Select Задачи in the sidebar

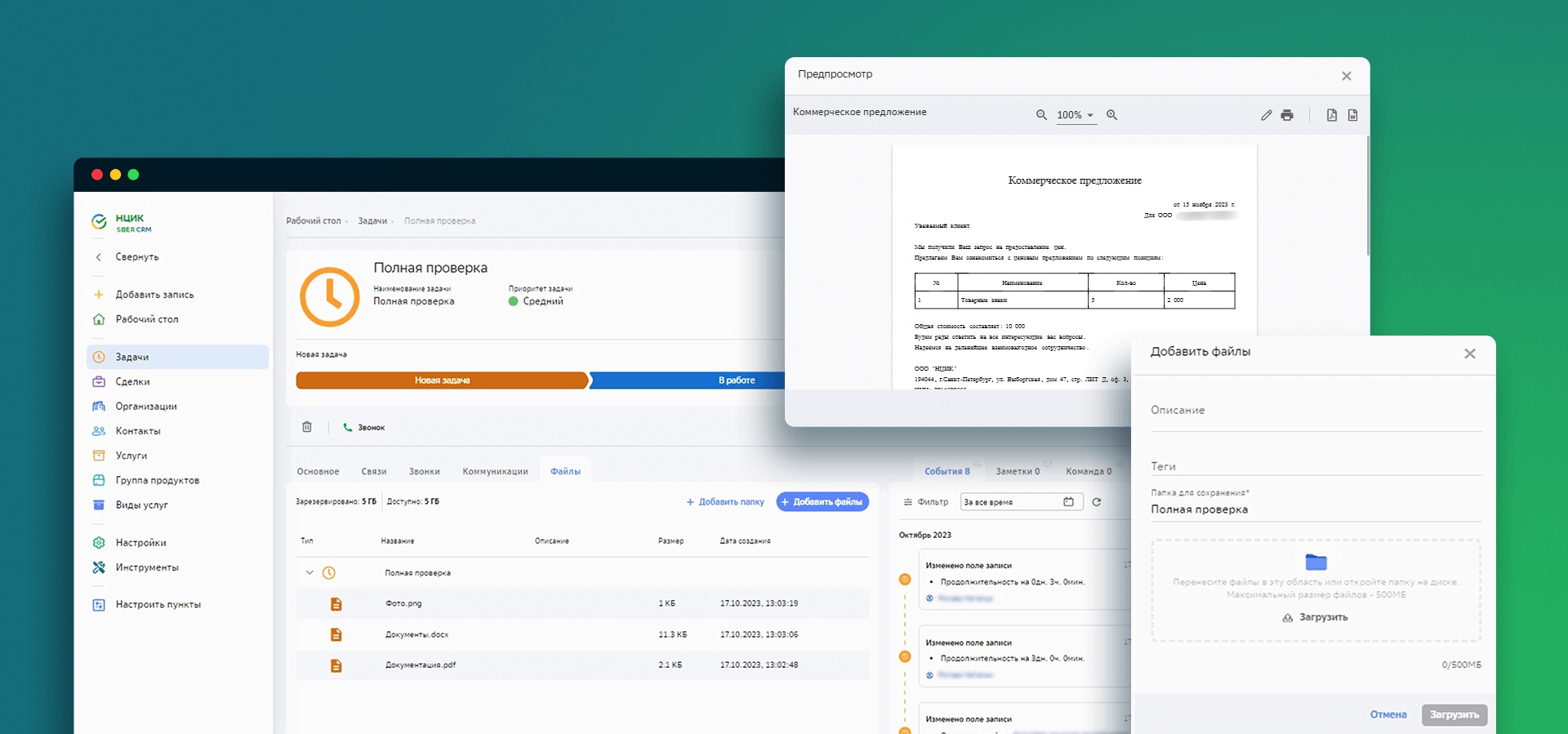click(x=177, y=357)
